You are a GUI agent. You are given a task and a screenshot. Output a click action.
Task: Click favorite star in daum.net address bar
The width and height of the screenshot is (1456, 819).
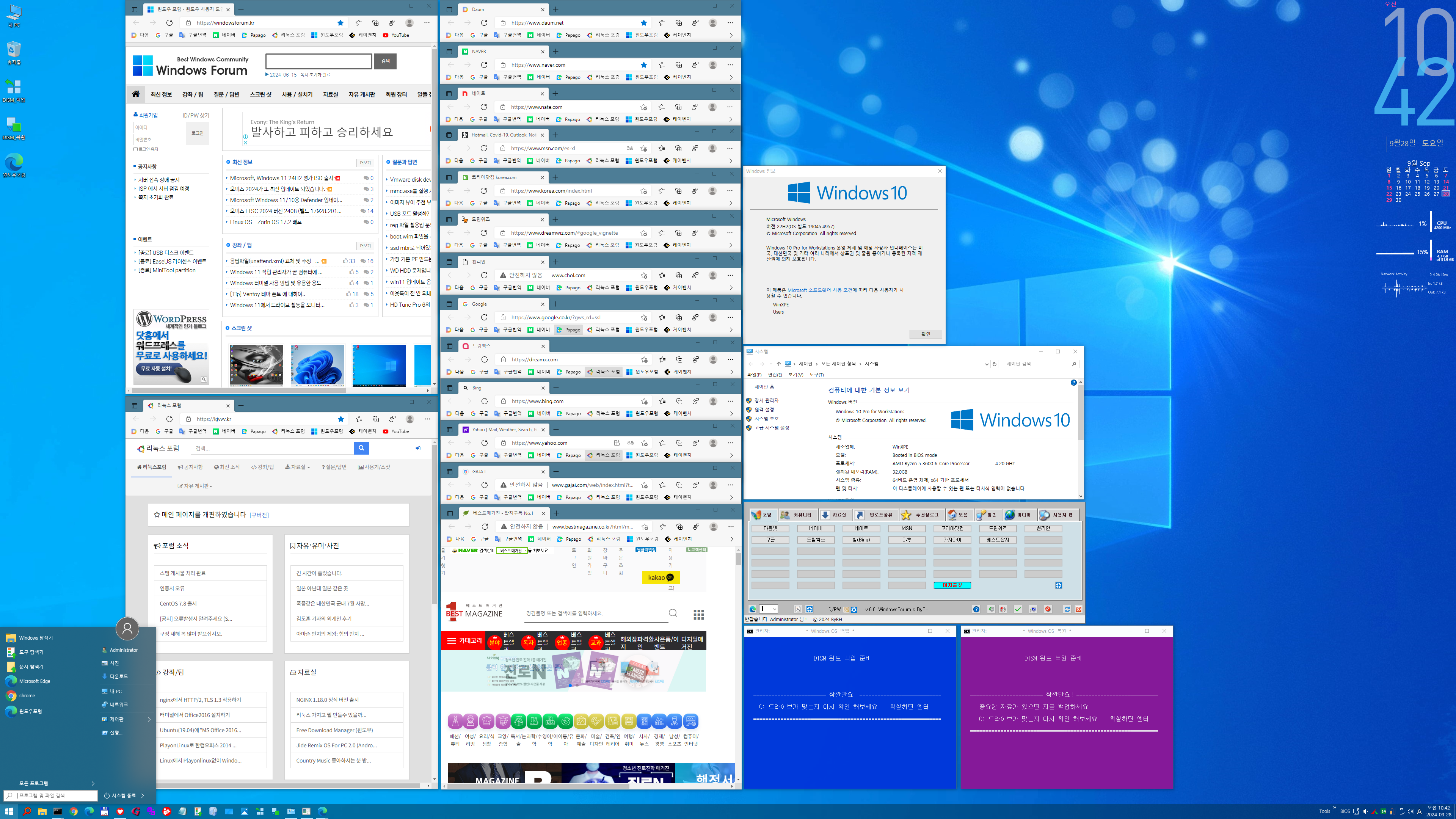[x=644, y=23]
